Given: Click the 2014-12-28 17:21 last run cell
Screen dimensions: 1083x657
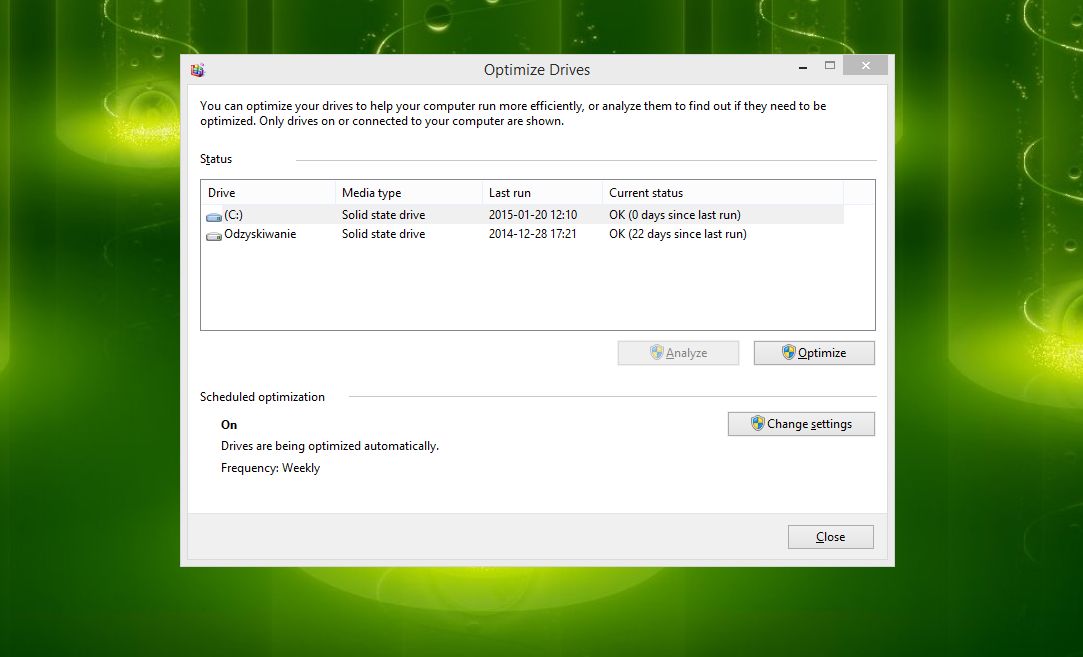Looking at the screenshot, I should (533, 234).
